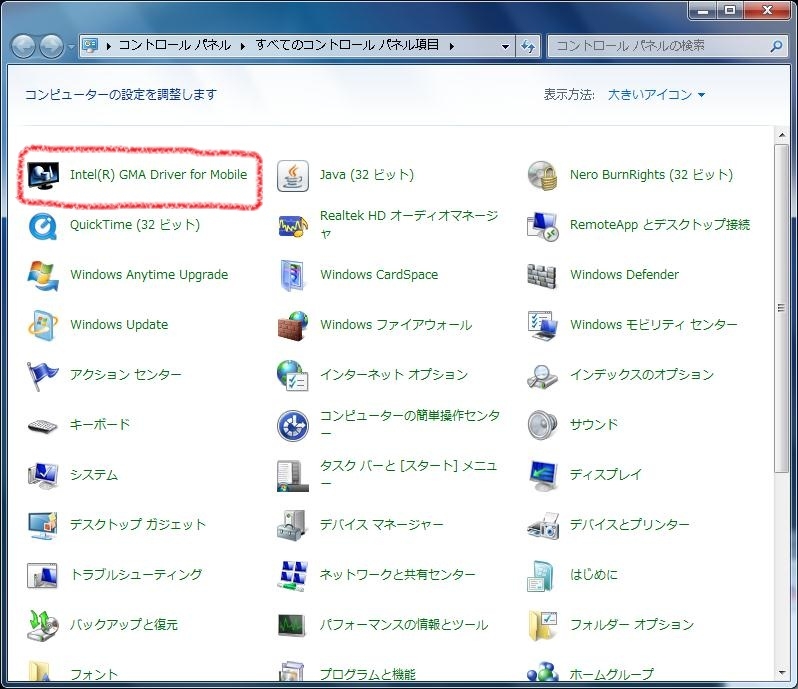Click the Internet Options globe icon
Image resolution: width=798 pixels, height=689 pixels.
[x=293, y=376]
